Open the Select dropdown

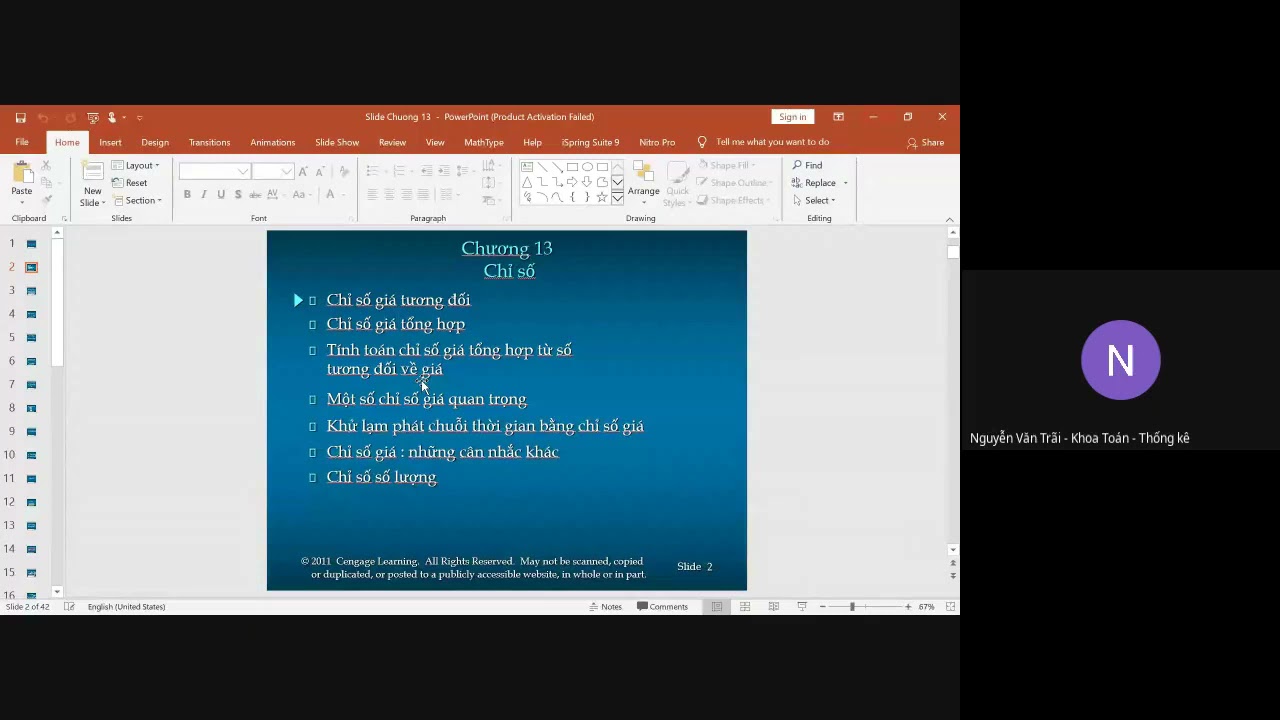(813, 200)
